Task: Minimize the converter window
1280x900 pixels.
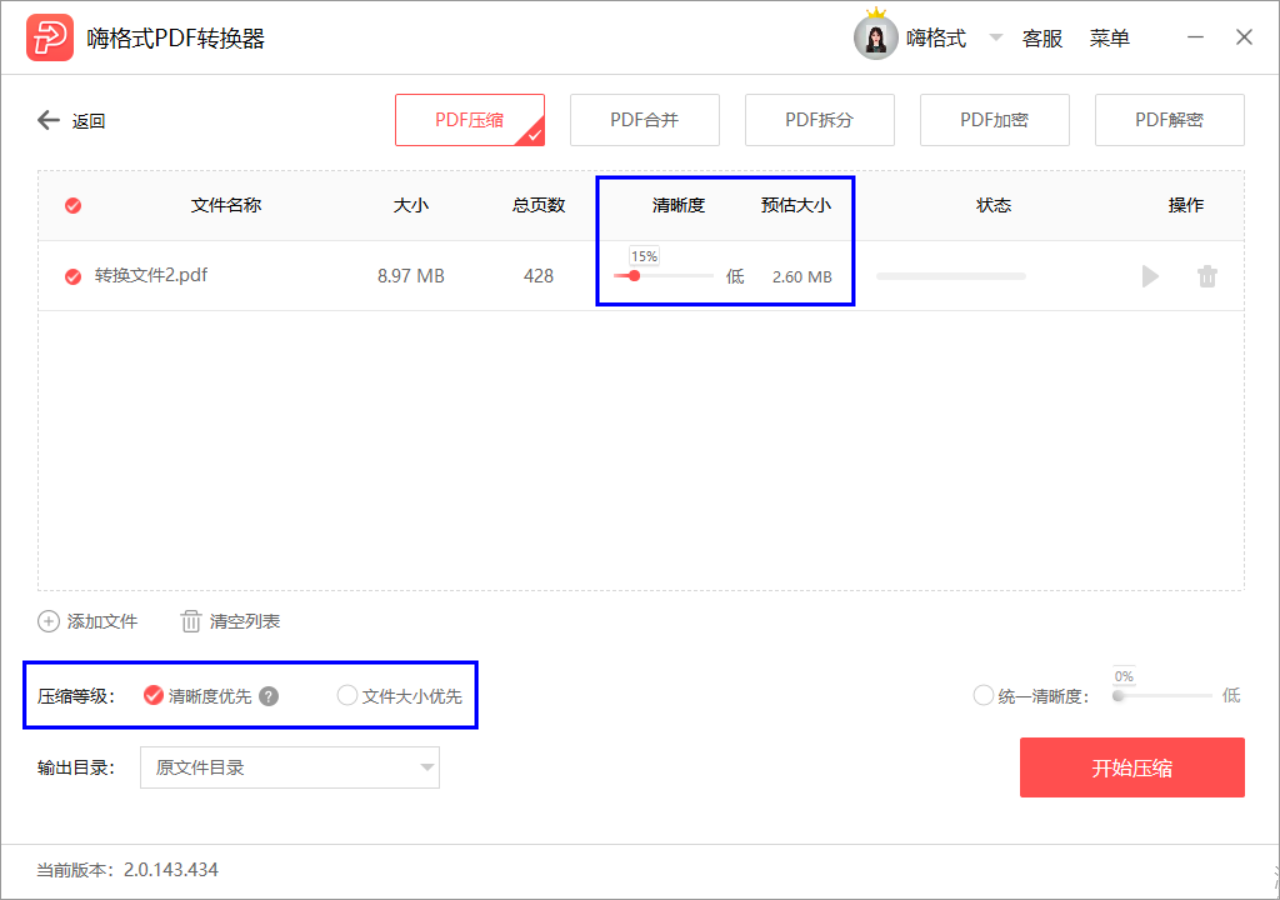Action: coord(1196,37)
